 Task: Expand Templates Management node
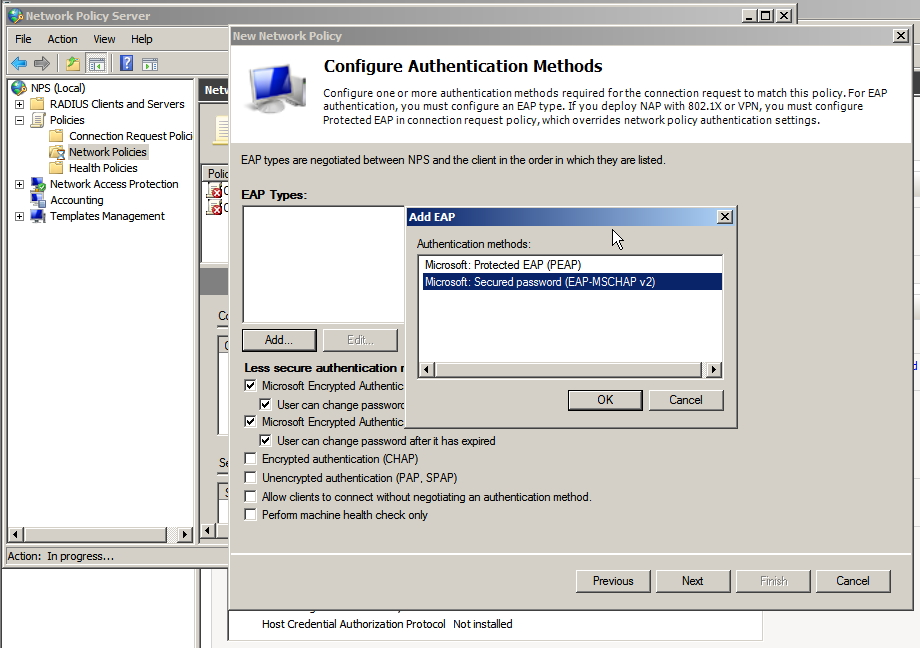click(x=19, y=216)
